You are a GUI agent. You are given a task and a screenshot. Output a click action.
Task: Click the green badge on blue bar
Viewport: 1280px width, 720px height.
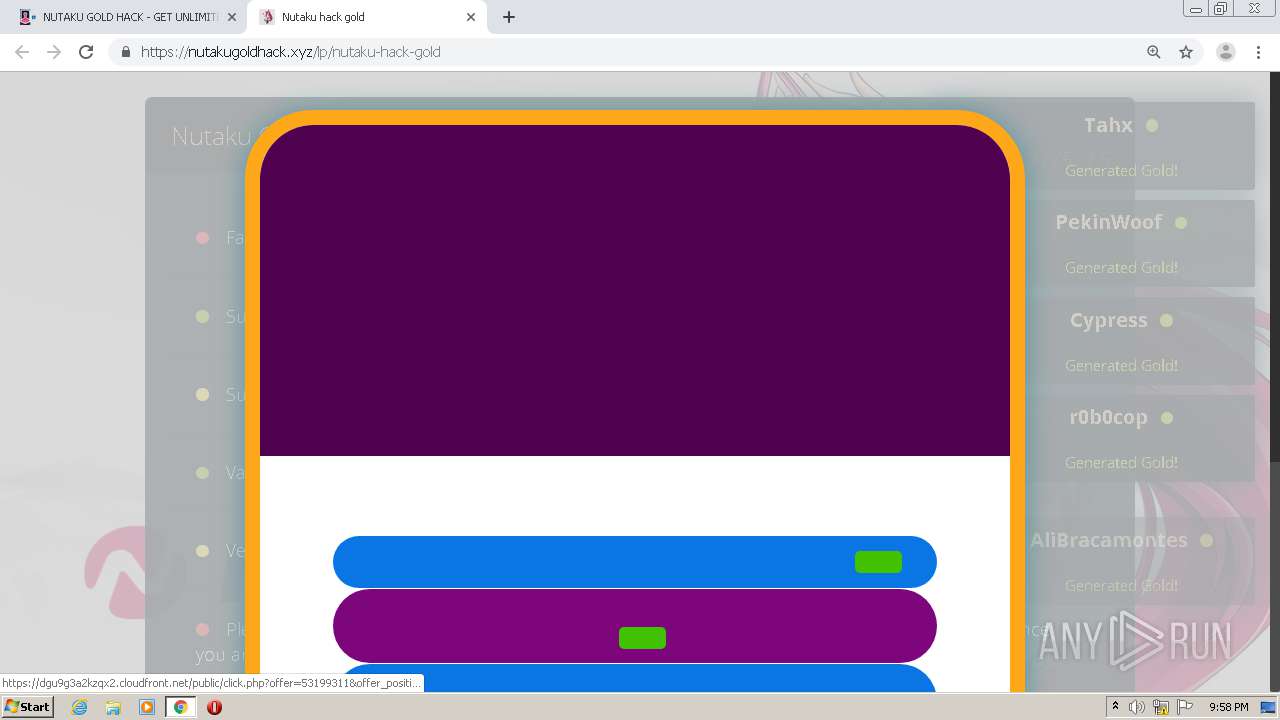878,562
